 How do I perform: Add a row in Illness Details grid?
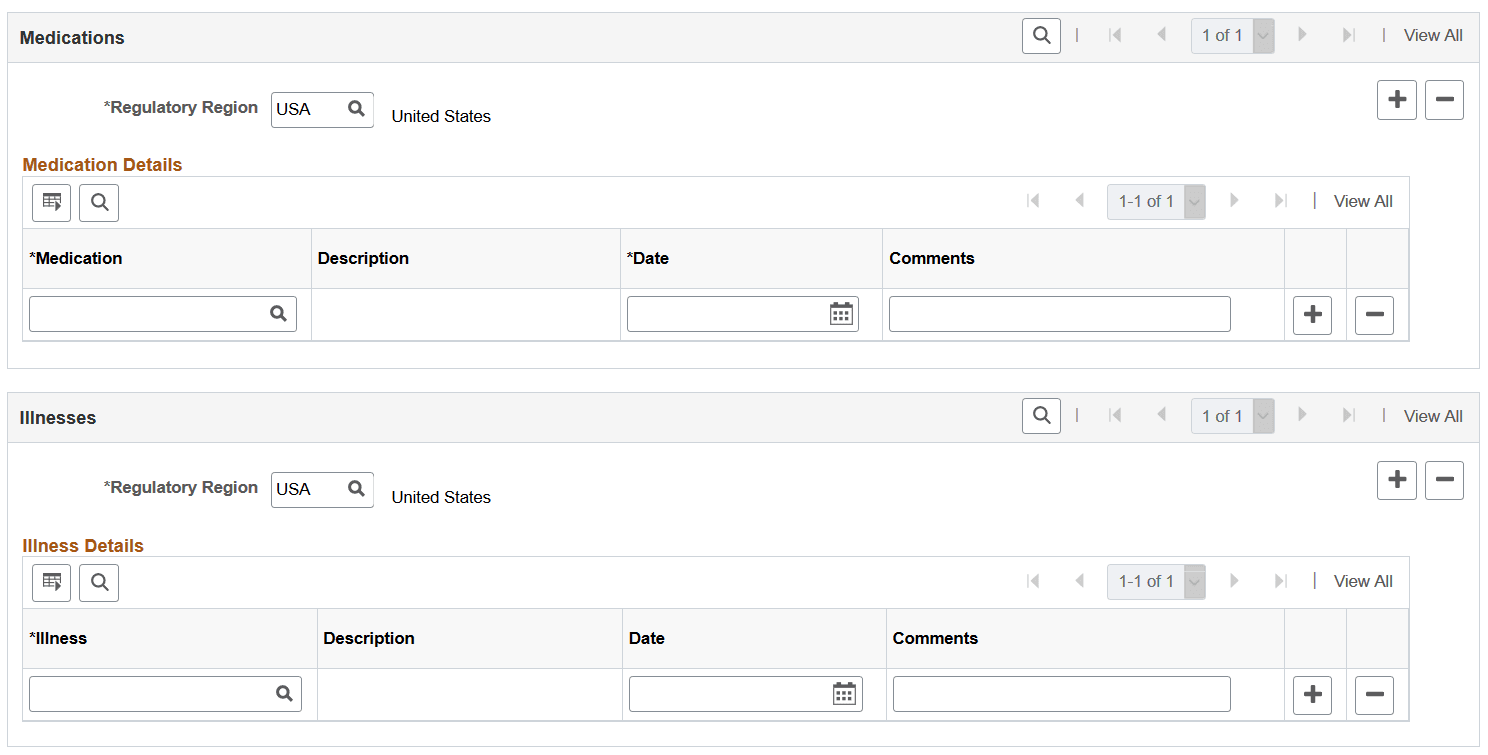click(x=1312, y=695)
